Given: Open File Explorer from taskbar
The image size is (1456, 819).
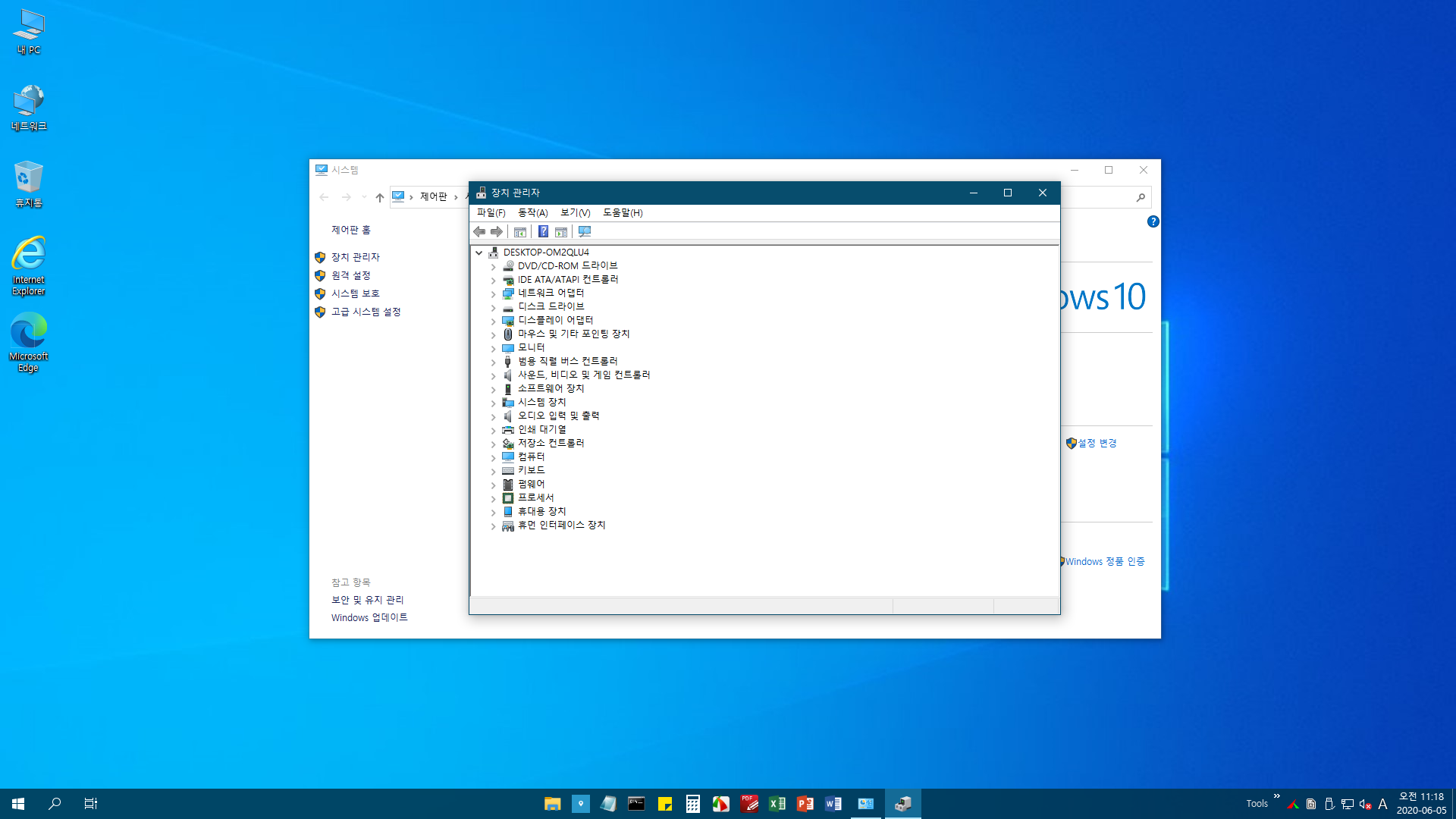Looking at the screenshot, I should [552, 804].
